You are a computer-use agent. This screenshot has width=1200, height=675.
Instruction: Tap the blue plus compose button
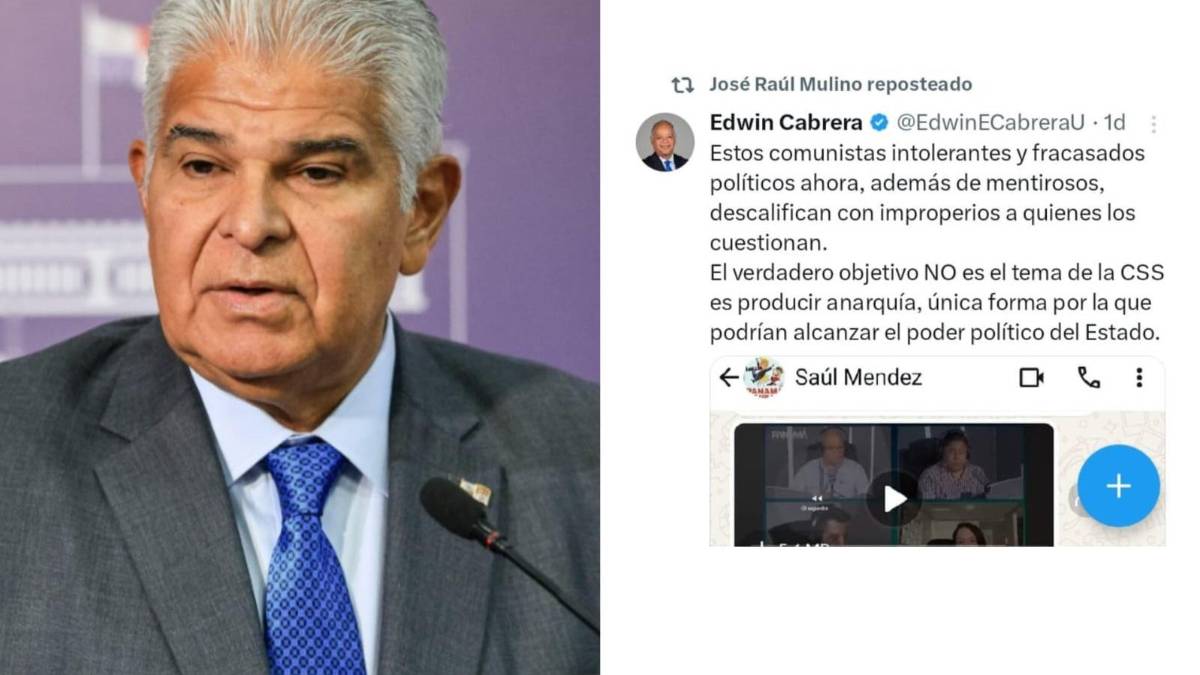tap(1118, 486)
